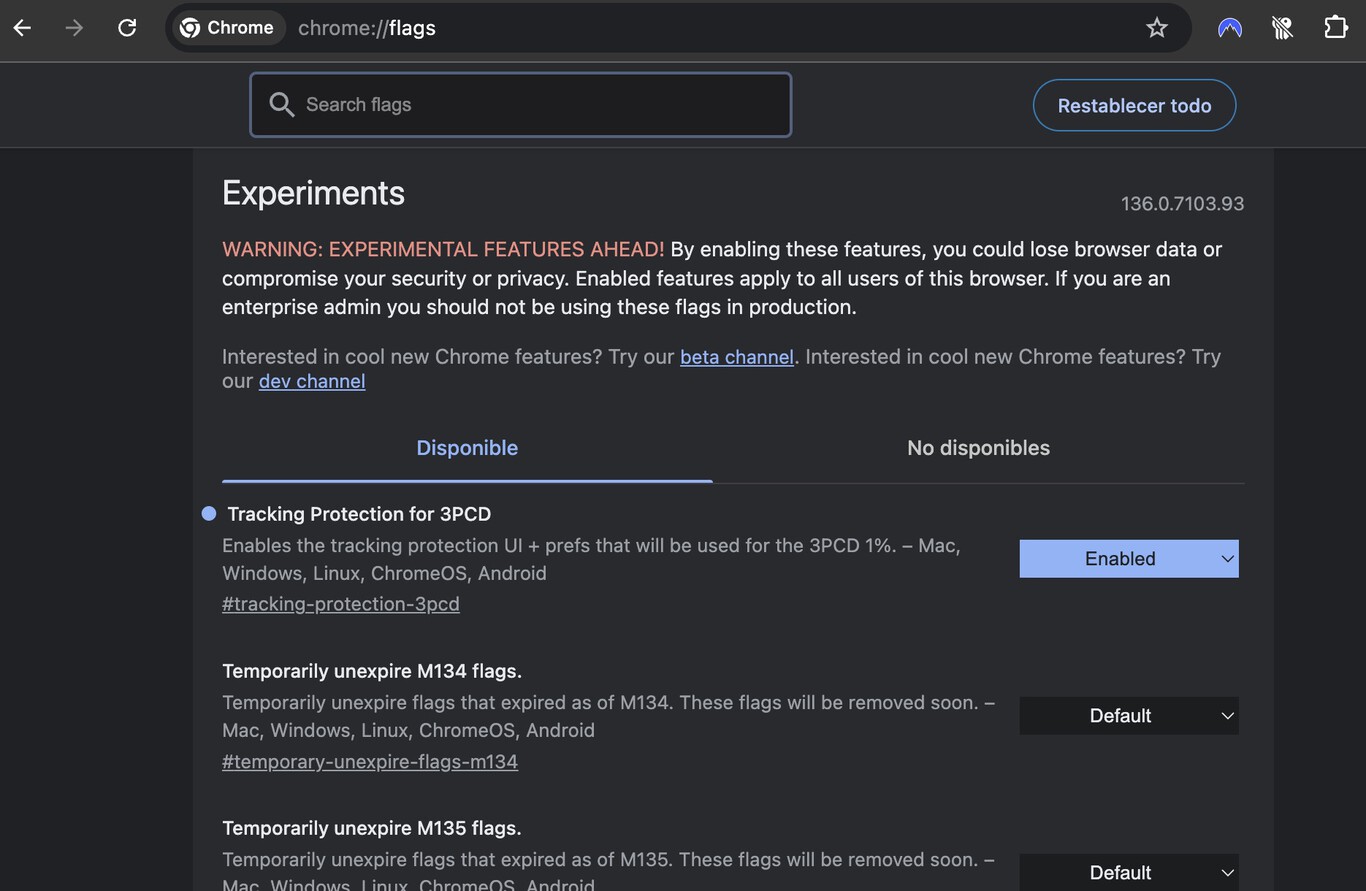Click the browser back arrow

pyautogui.click(x=22, y=28)
